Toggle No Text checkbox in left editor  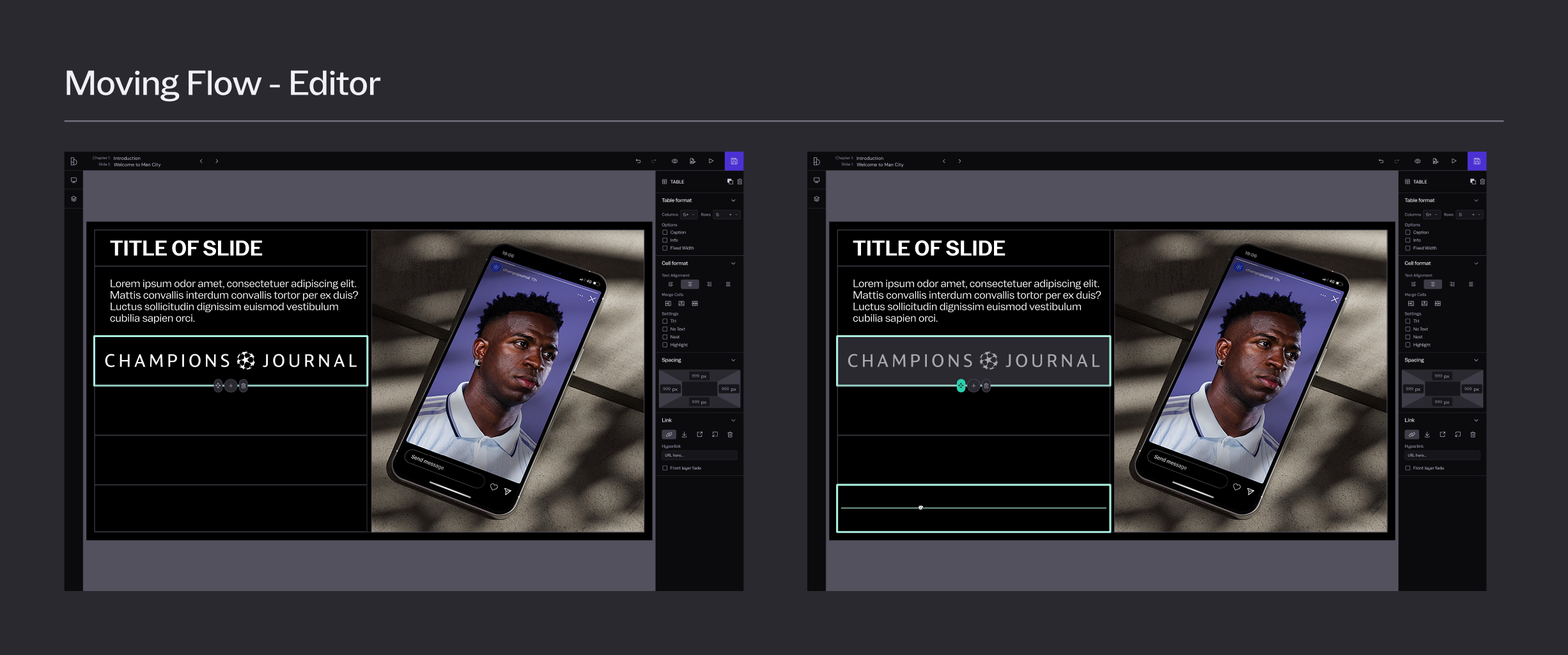[665, 329]
